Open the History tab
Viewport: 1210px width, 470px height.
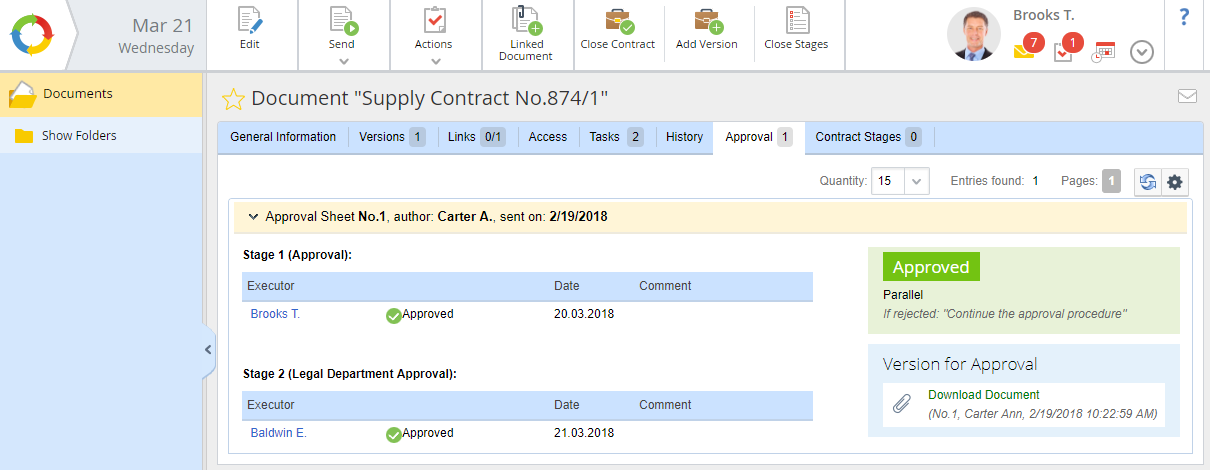[684, 137]
